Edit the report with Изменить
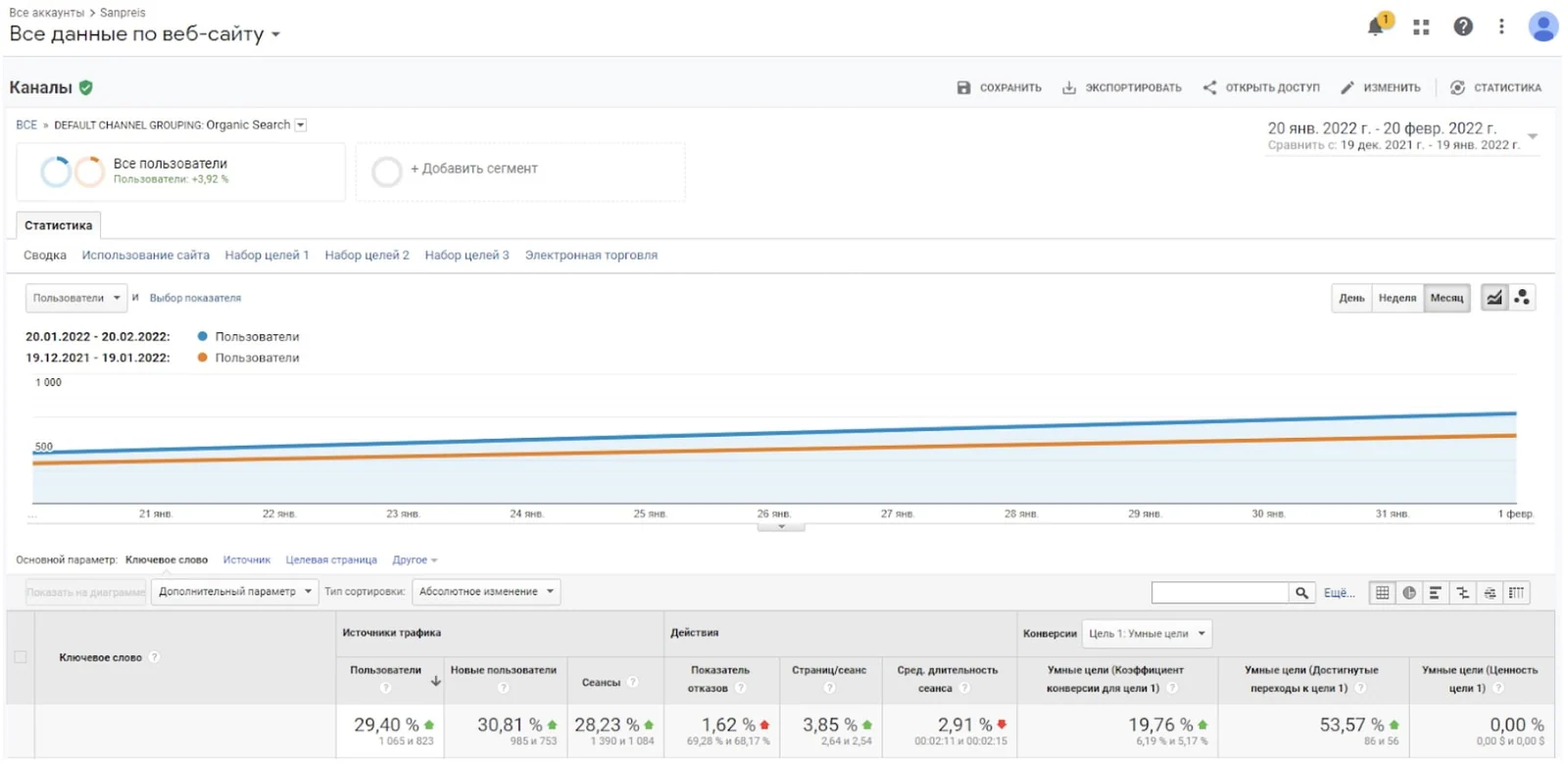The width and height of the screenshot is (1568, 772). click(x=1381, y=87)
